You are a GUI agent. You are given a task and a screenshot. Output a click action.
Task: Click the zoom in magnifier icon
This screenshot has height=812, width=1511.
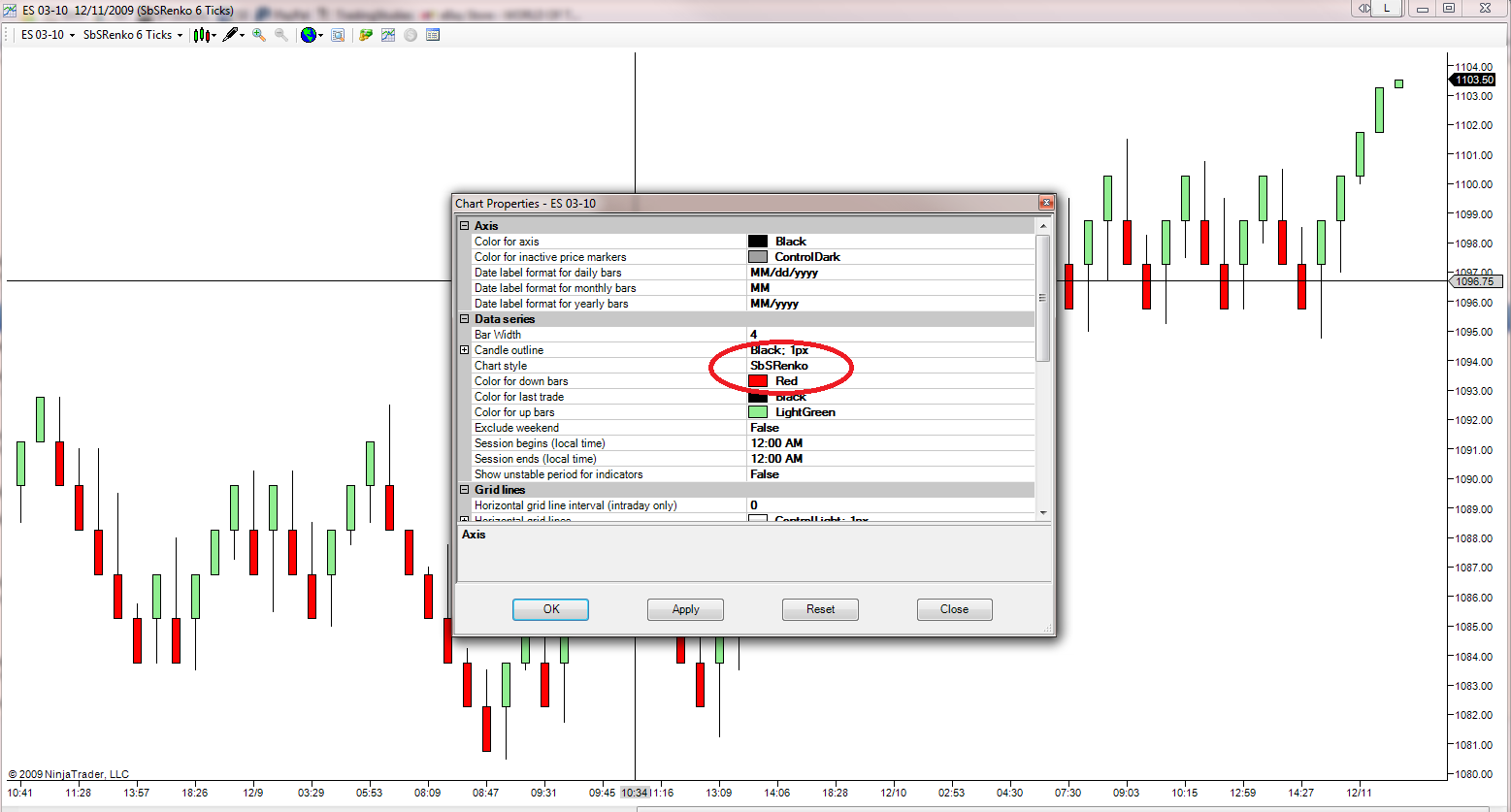[259, 35]
